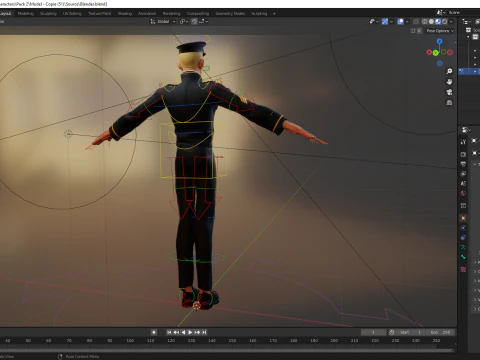Open the snapping options dropdown

(x=203, y=21)
